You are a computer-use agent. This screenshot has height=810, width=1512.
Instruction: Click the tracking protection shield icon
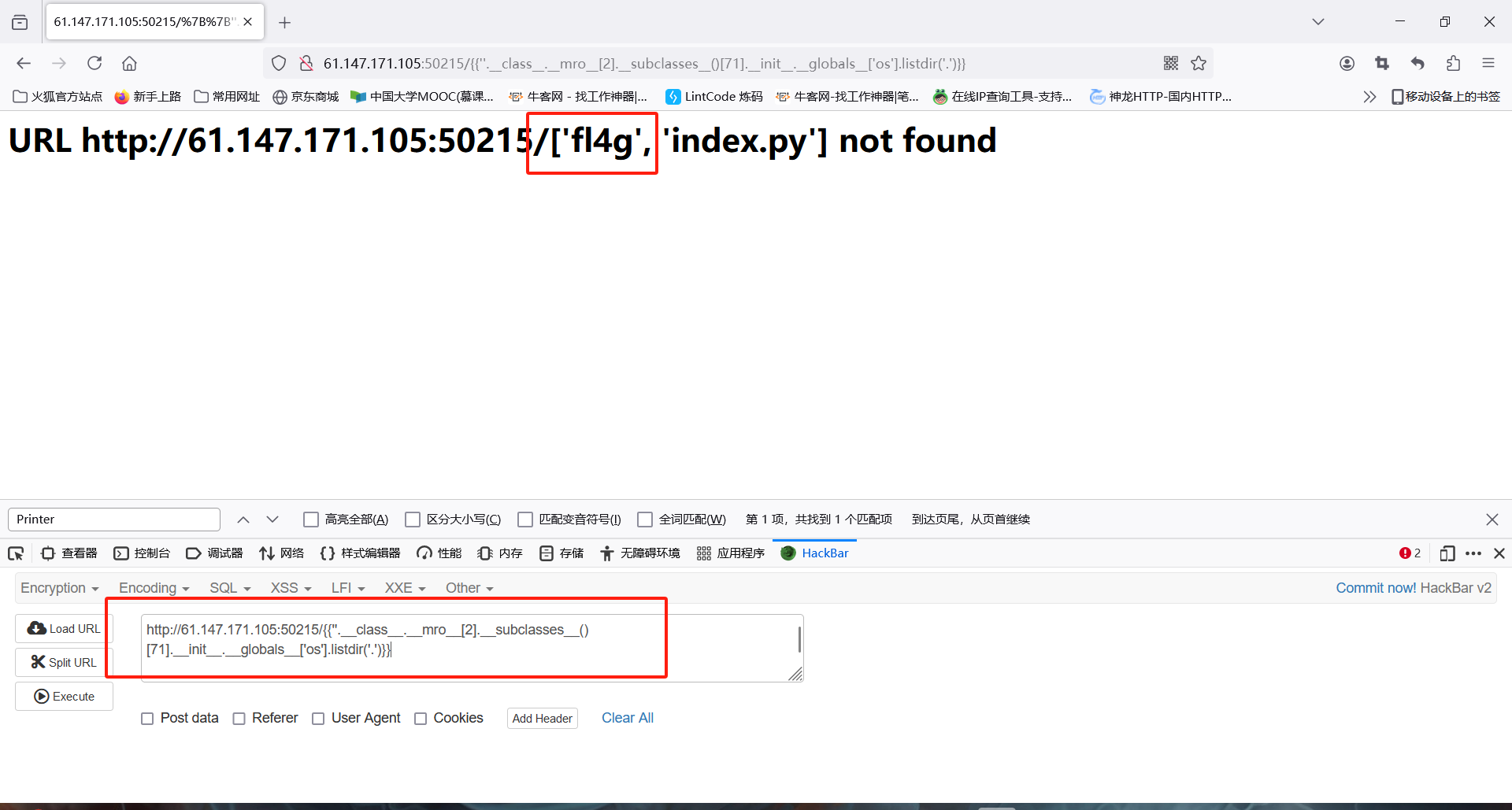[x=278, y=63]
